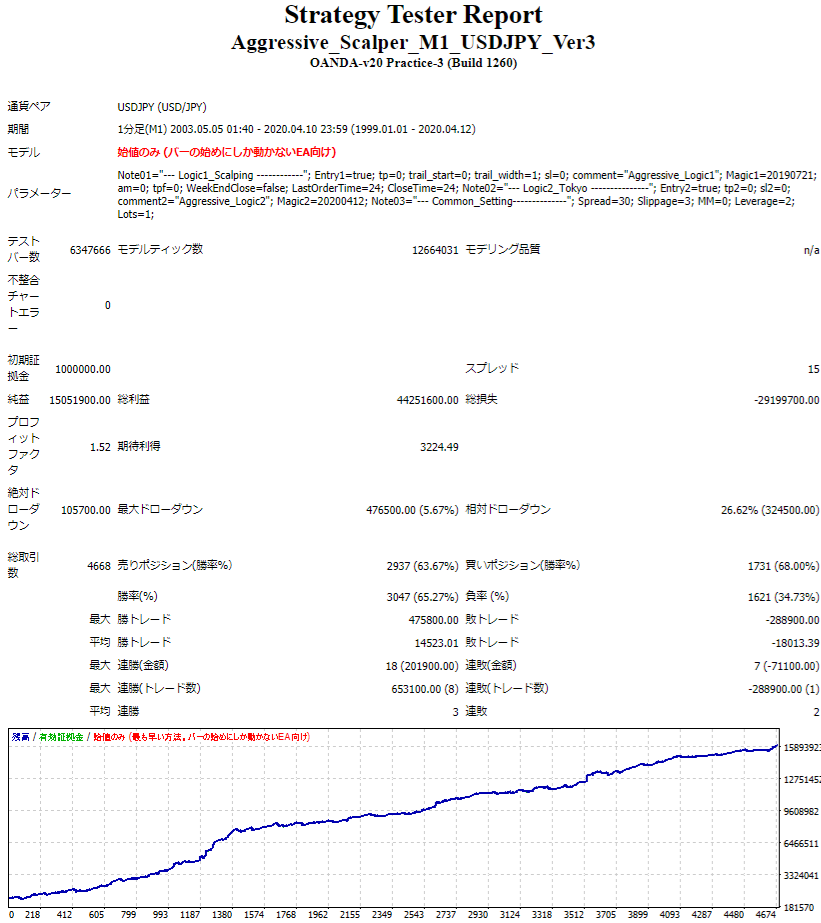Click the blue 残高 chart legend label
The width and height of the screenshot is (821, 923).
[21, 737]
